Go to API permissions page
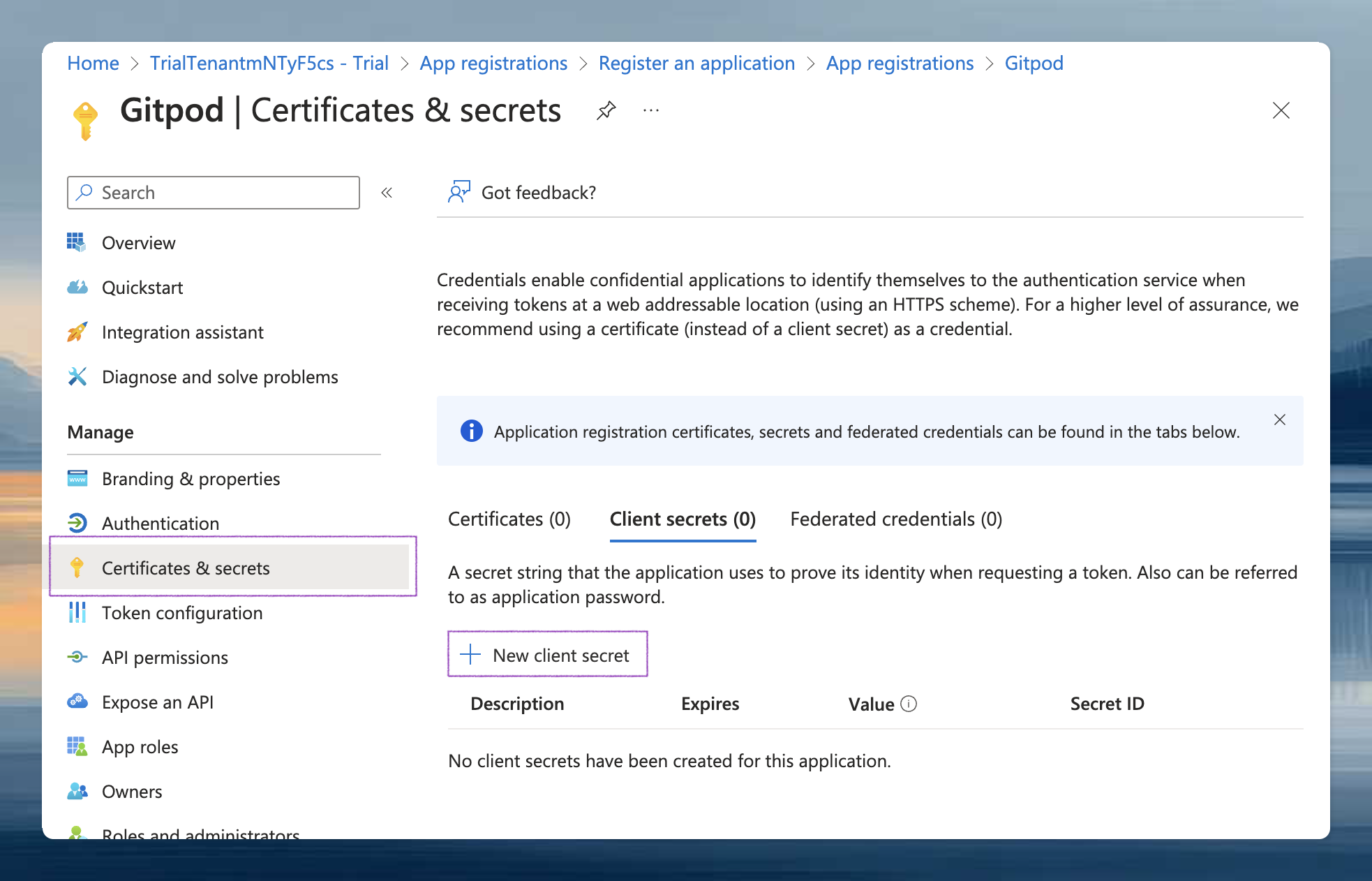The image size is (1372, 881). coord(165,658)
